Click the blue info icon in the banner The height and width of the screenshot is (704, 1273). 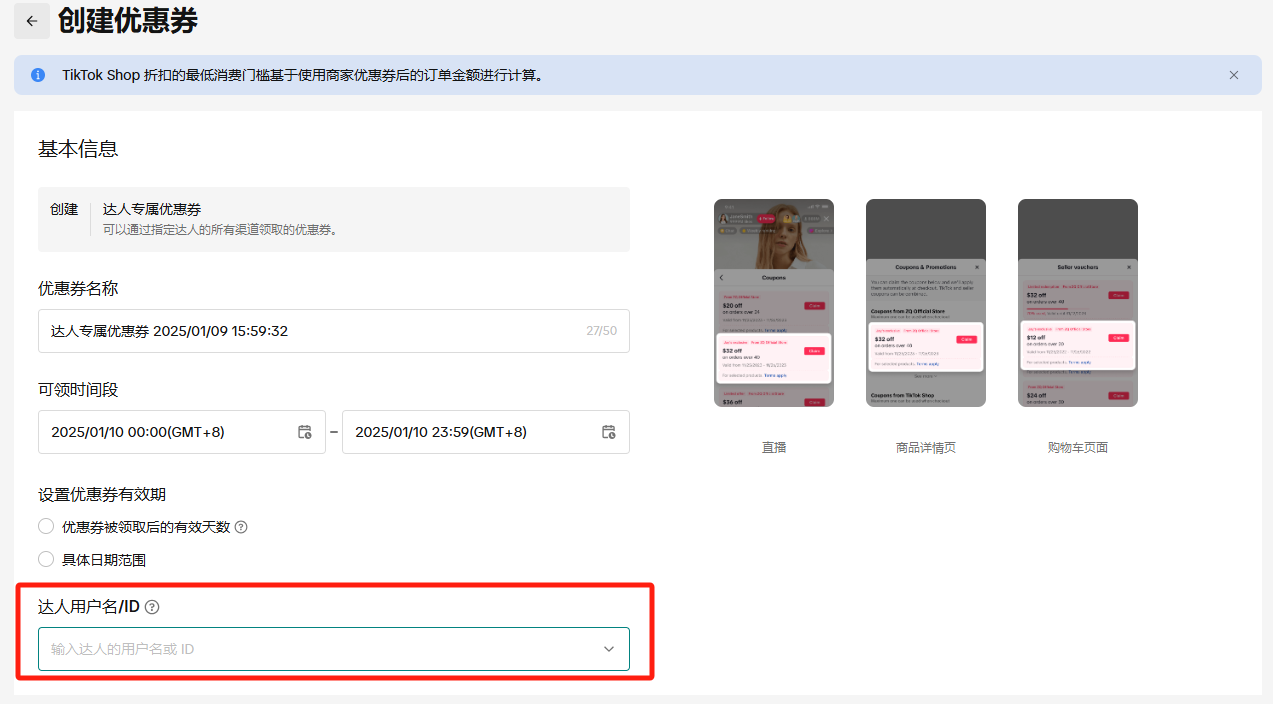click(38, 75)
